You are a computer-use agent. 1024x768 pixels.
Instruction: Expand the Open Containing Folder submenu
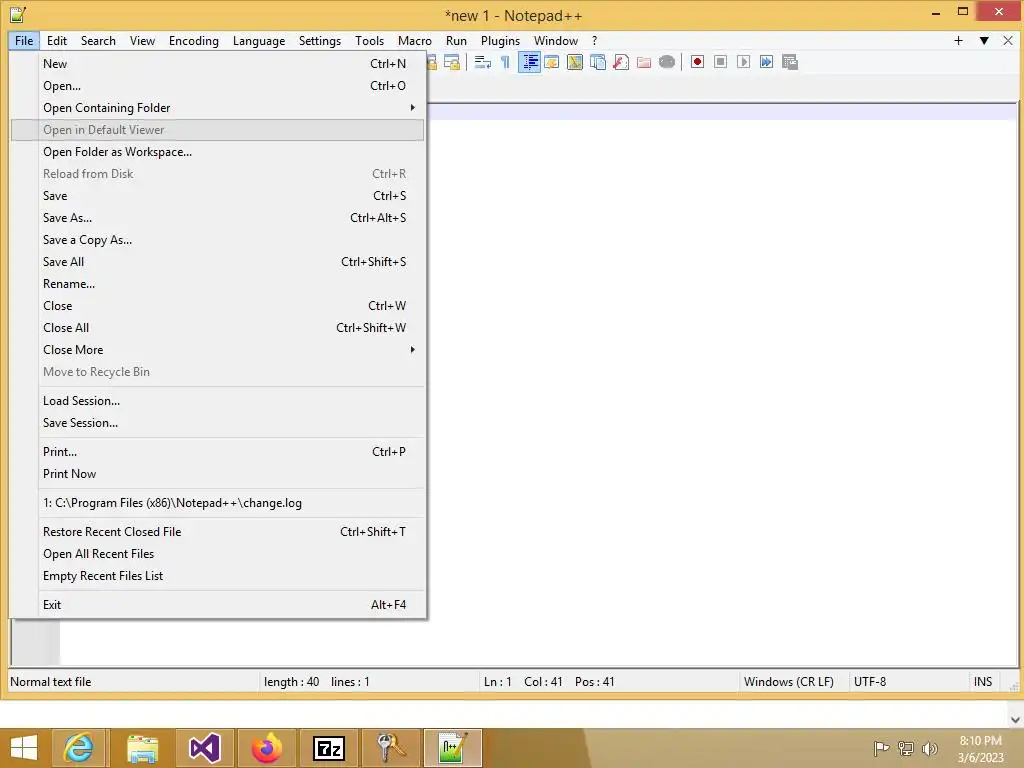(x=218, y=108)
